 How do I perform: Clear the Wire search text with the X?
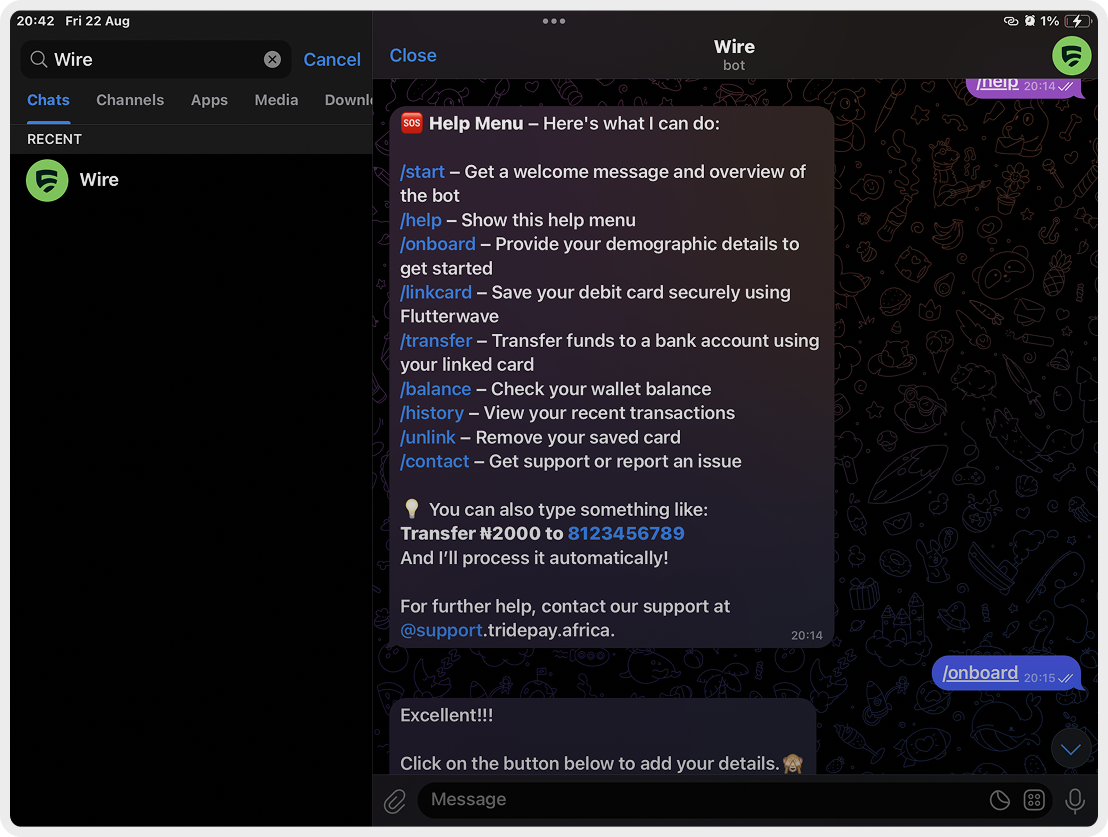[272, 58]
